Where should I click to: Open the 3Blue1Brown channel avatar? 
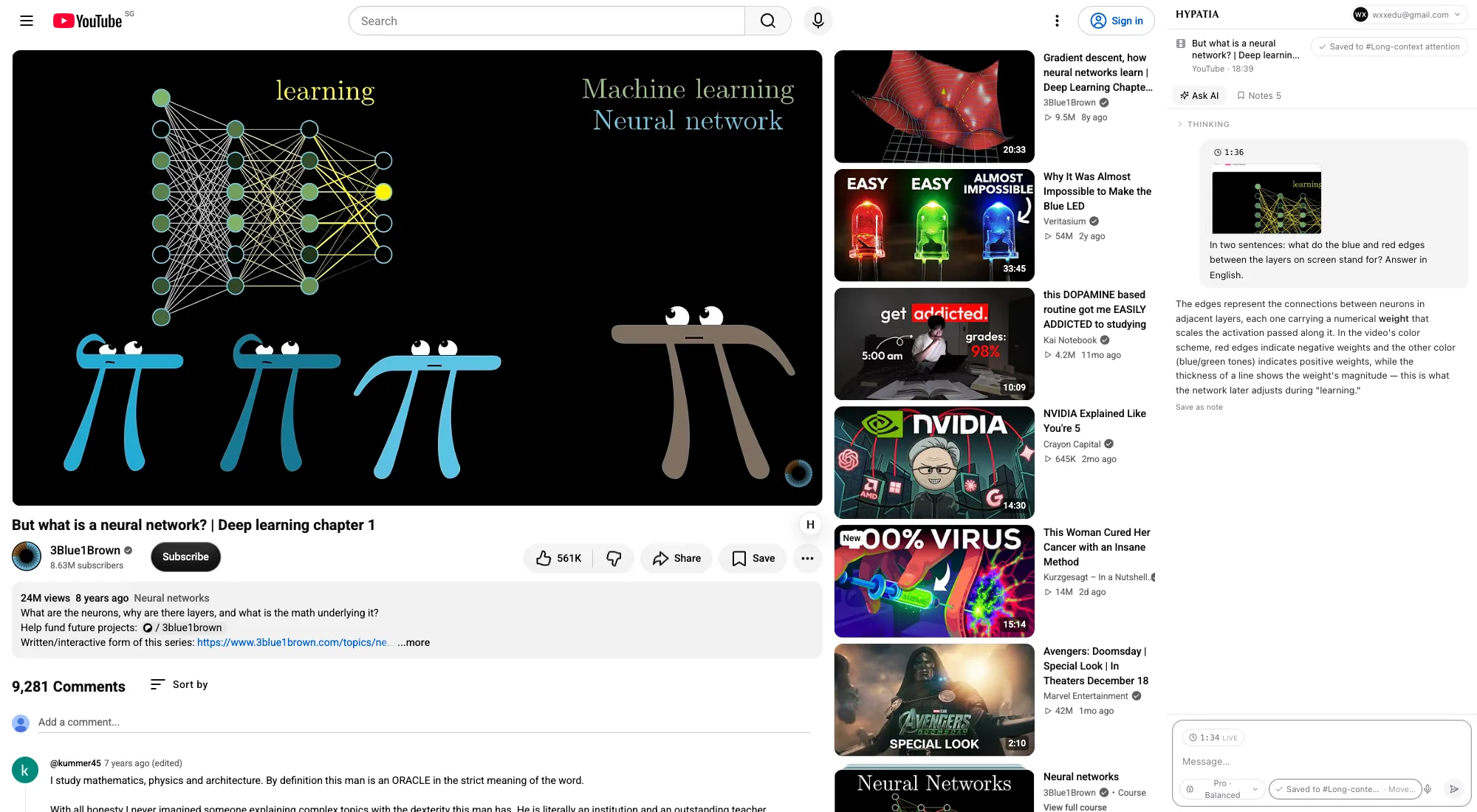27,557
